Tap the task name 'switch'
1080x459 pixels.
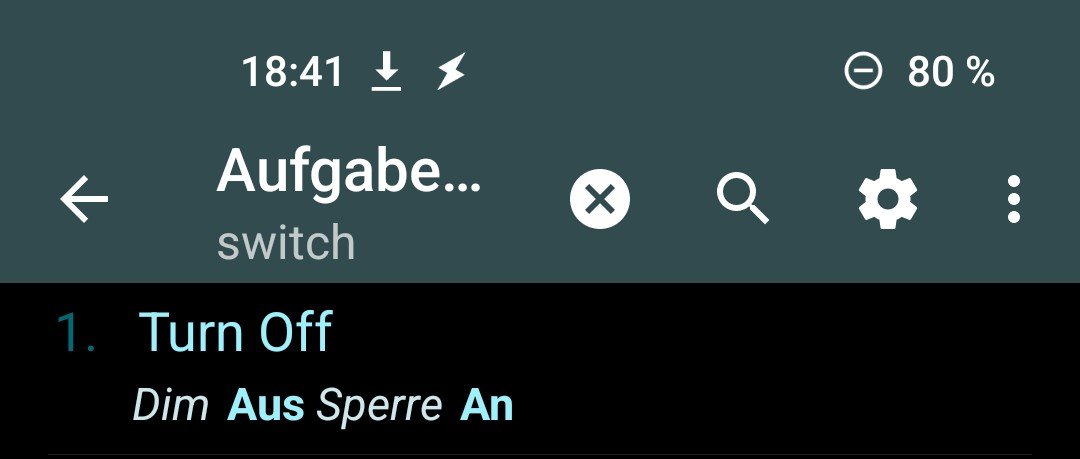(286, 243)
